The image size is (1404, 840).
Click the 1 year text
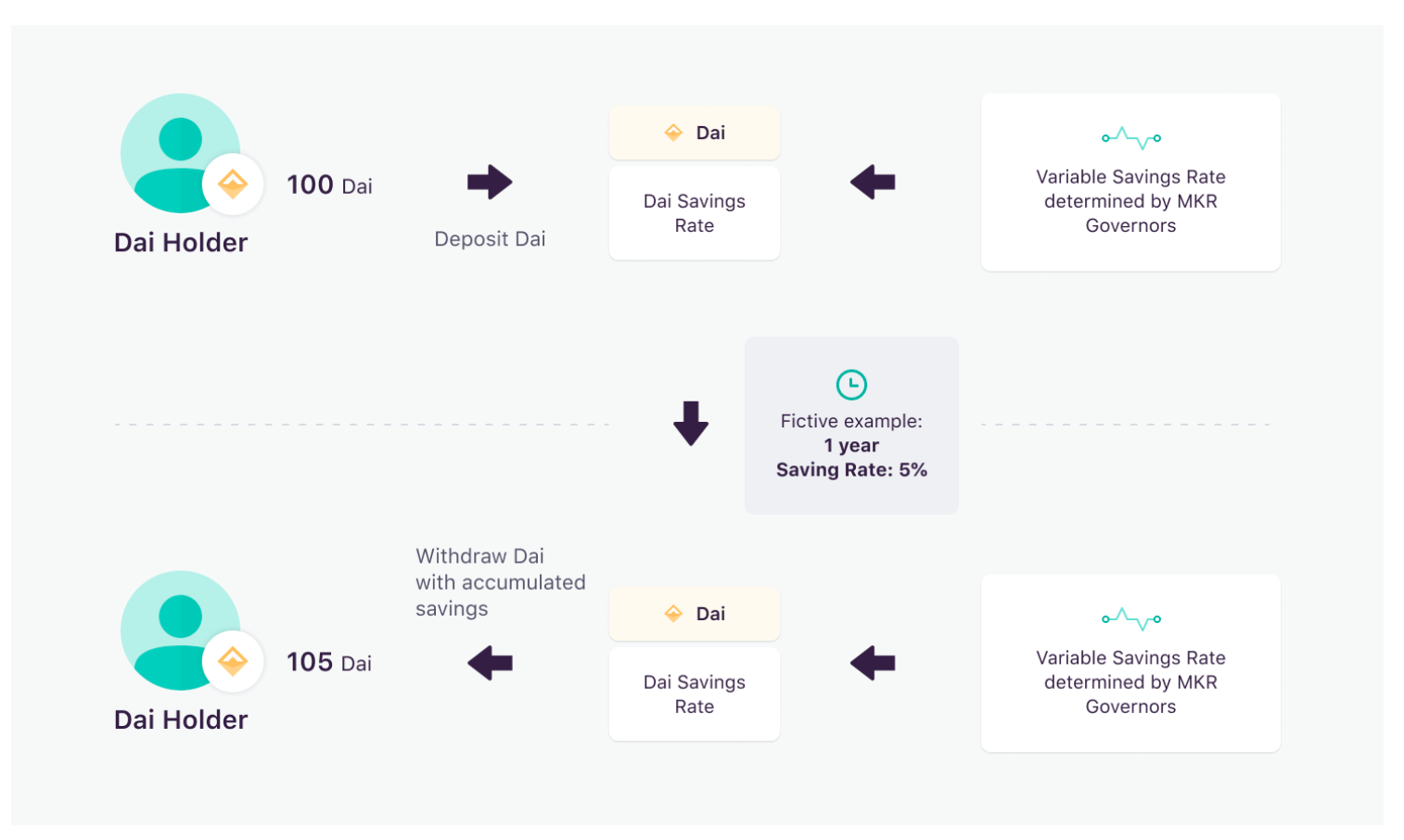point(851,446)
